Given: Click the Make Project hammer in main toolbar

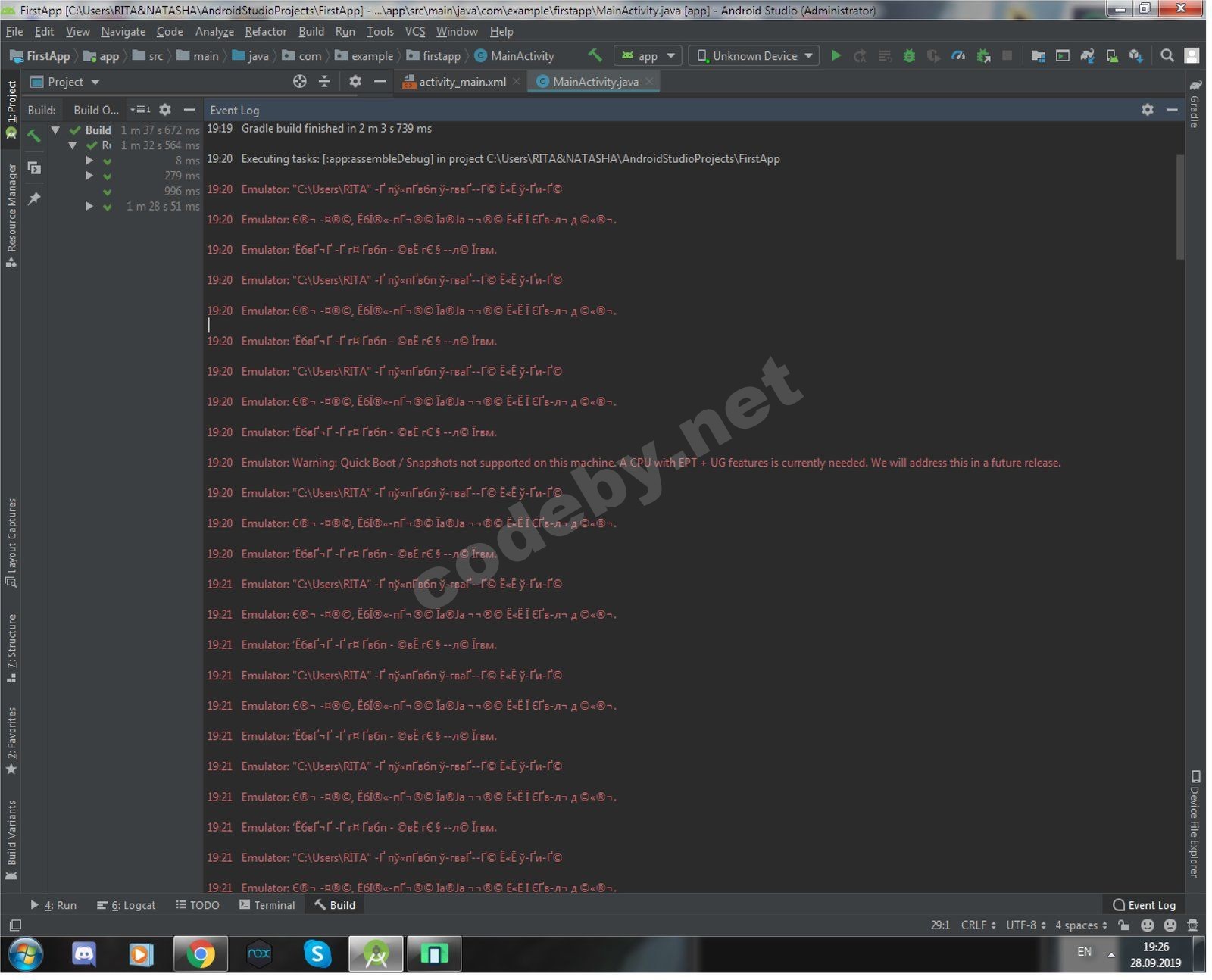Looking at the screenshot, I should (x=595, y=55).
